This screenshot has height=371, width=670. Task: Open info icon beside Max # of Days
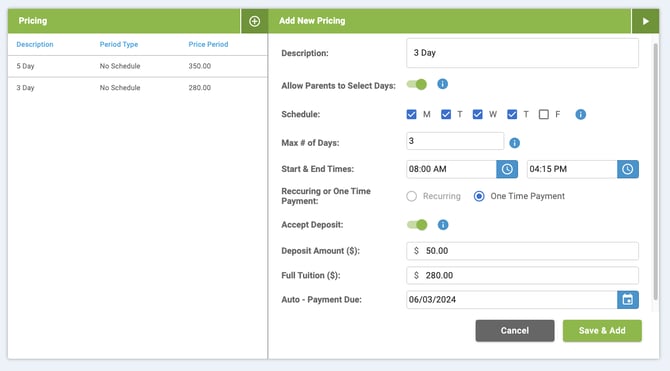(x=514, y=143)
